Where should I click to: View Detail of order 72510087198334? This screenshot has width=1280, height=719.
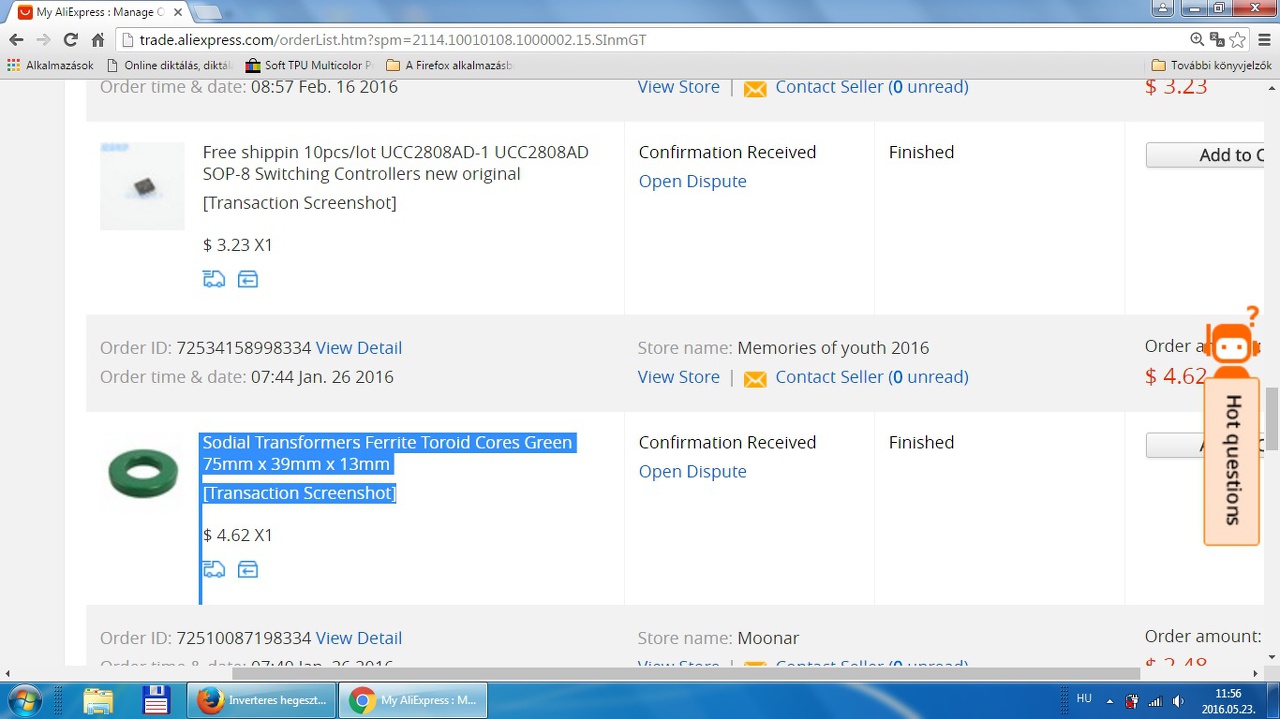pos(359,638)
